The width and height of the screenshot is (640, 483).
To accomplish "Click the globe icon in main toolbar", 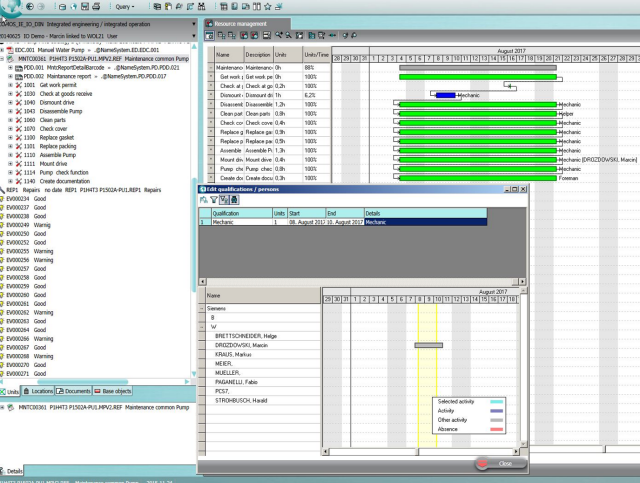I will (x=73, y=7).
